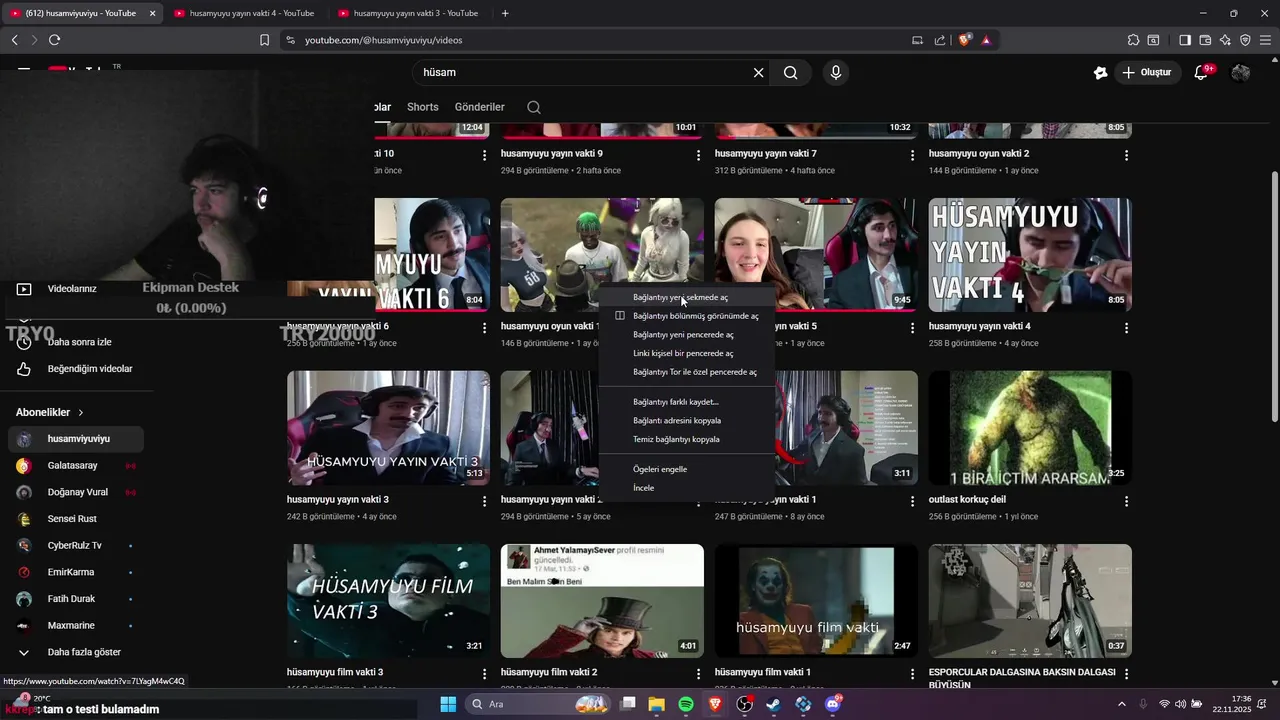Open the outlast korkuç deil thumbnail

click(x=1030, y=428)
